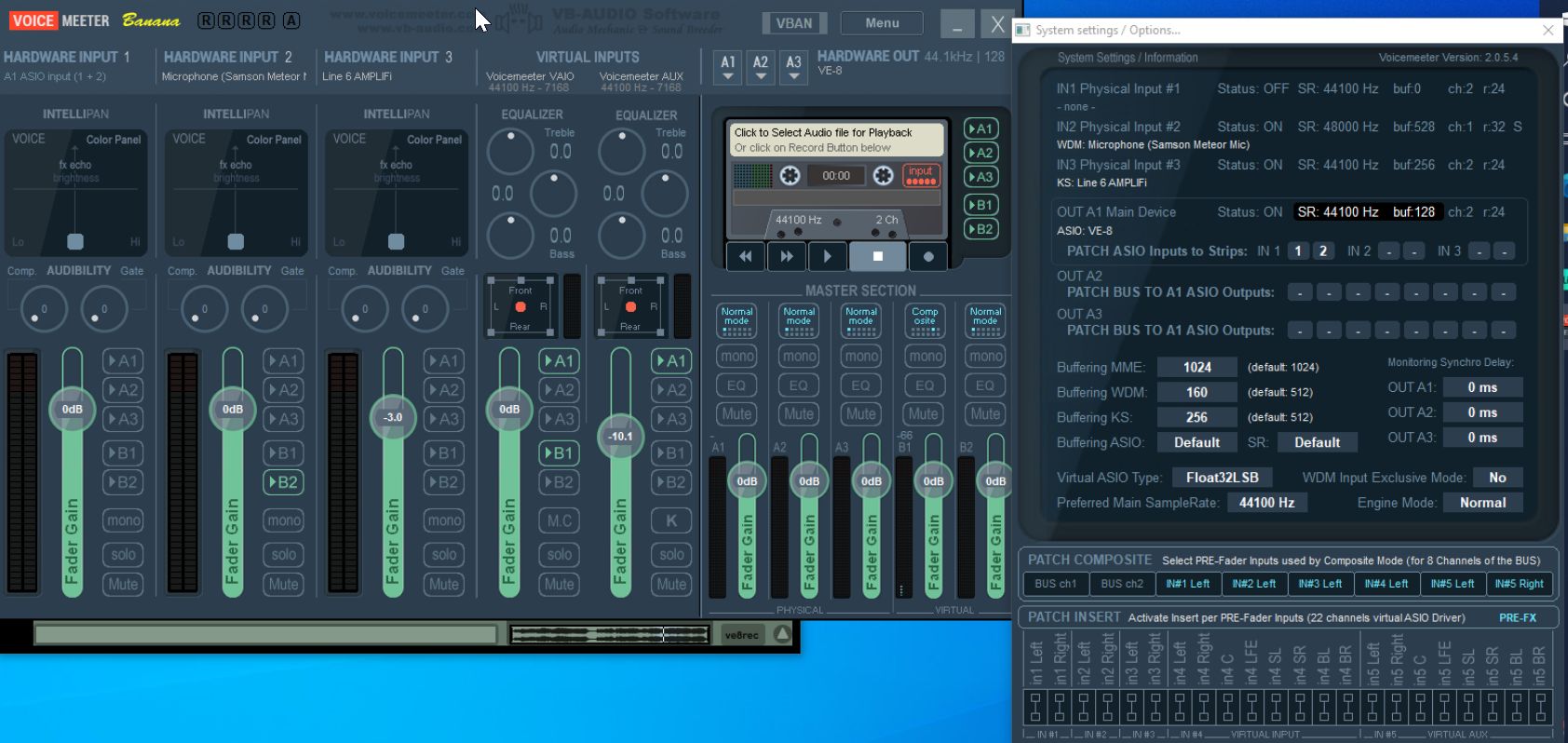Change Buffering KS value 256
Image resolution: width=1568 pixels, height=743 pixels.
(x=1197, y=417)
